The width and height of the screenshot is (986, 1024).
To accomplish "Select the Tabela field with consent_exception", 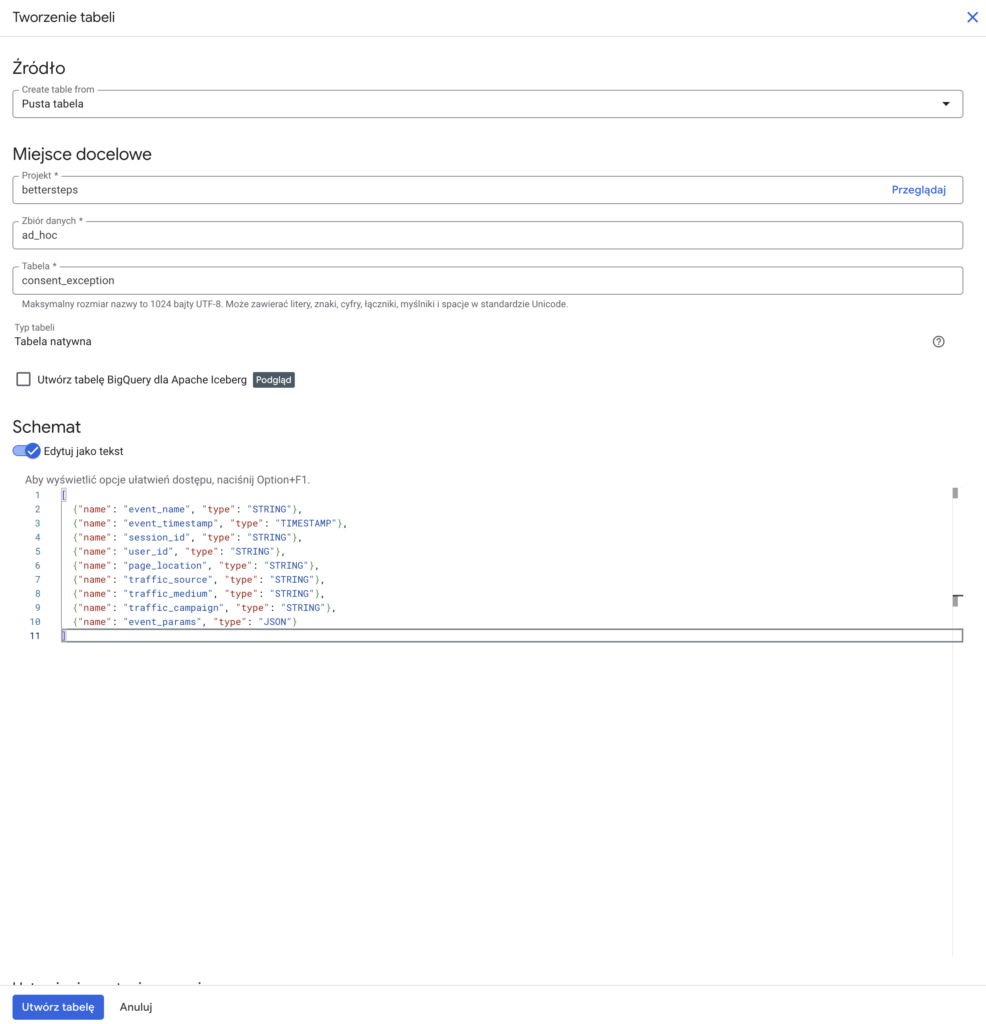I will click(487, 280).
